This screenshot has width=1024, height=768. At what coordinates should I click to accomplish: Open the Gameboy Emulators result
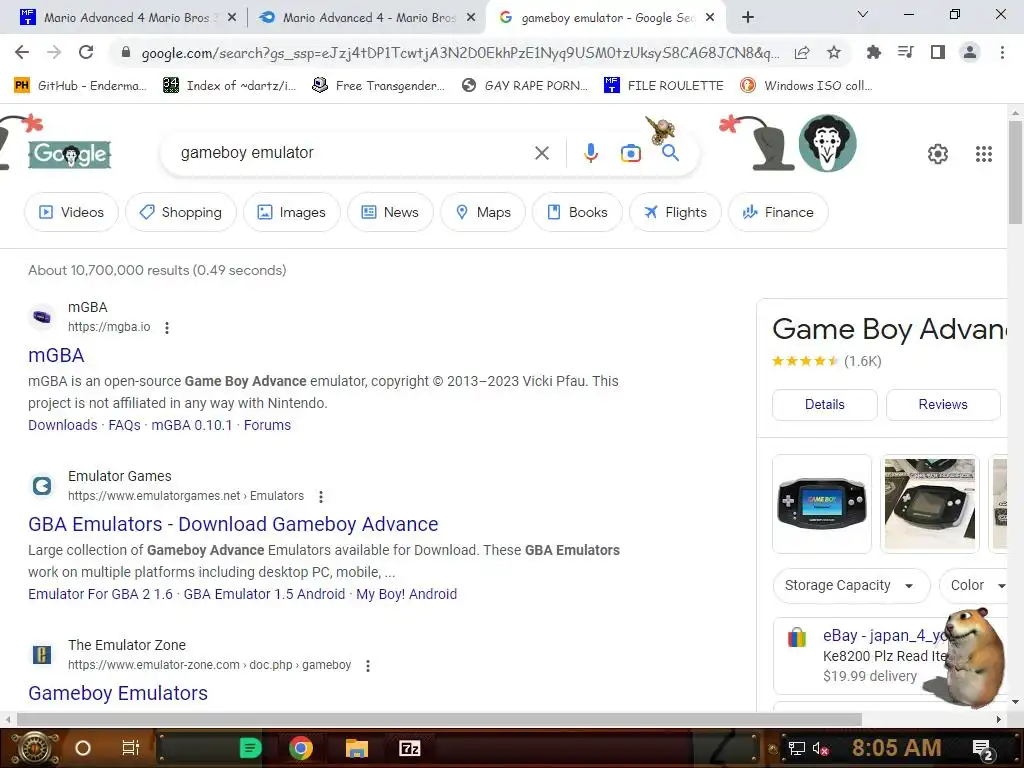pyautogui.click(x=118, y=693)
